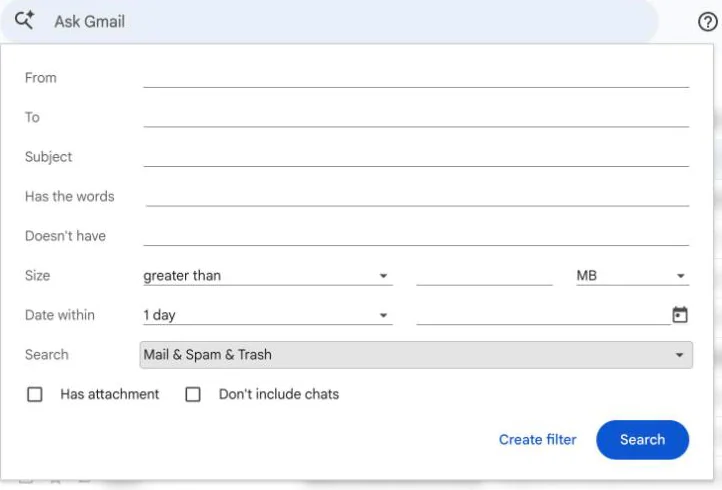Click the Has the words field

click(417, 196)
